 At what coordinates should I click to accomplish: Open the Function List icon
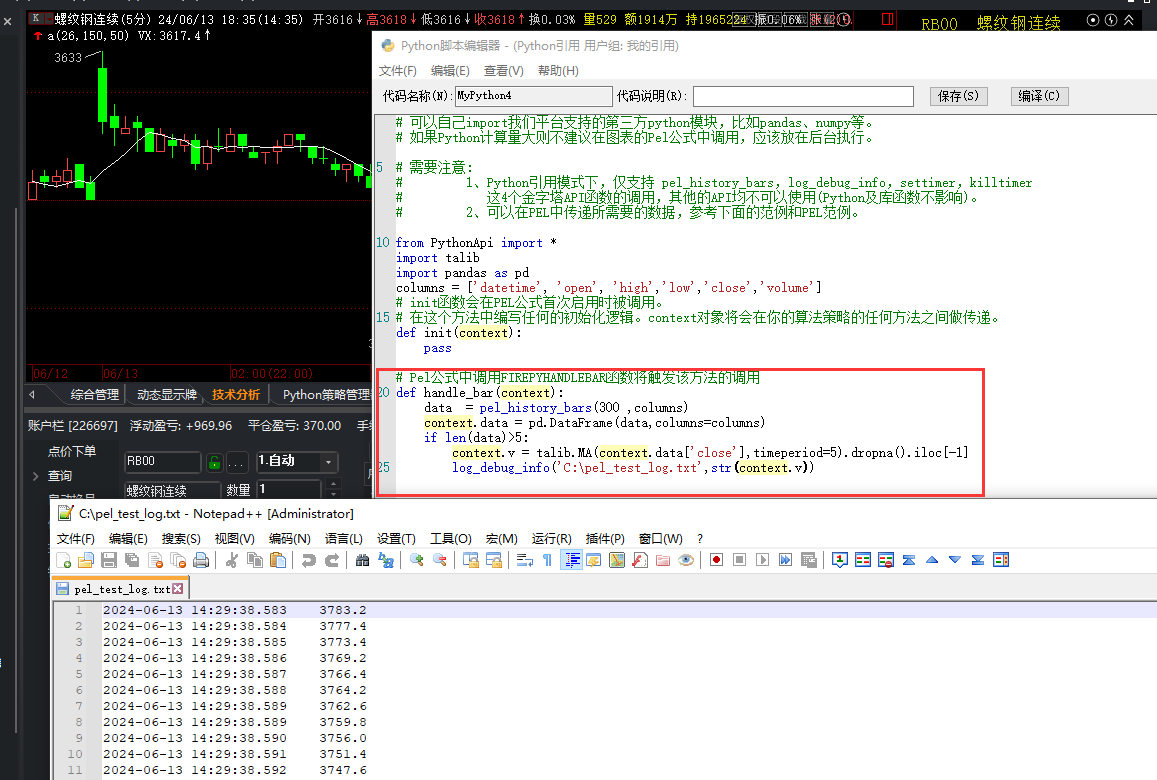640,560
